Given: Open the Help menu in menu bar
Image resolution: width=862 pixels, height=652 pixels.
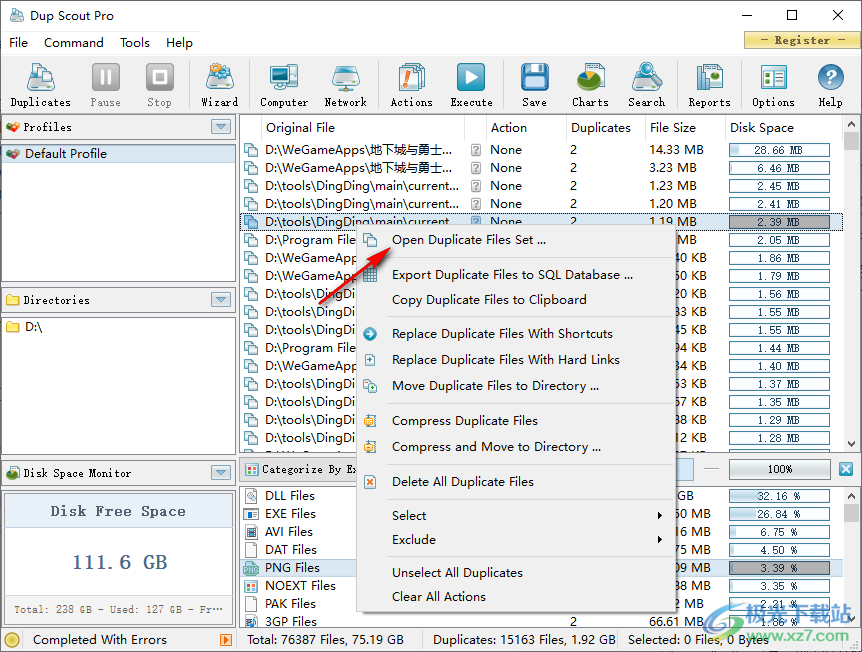Looking at the screenshot, I should point(179,42).
